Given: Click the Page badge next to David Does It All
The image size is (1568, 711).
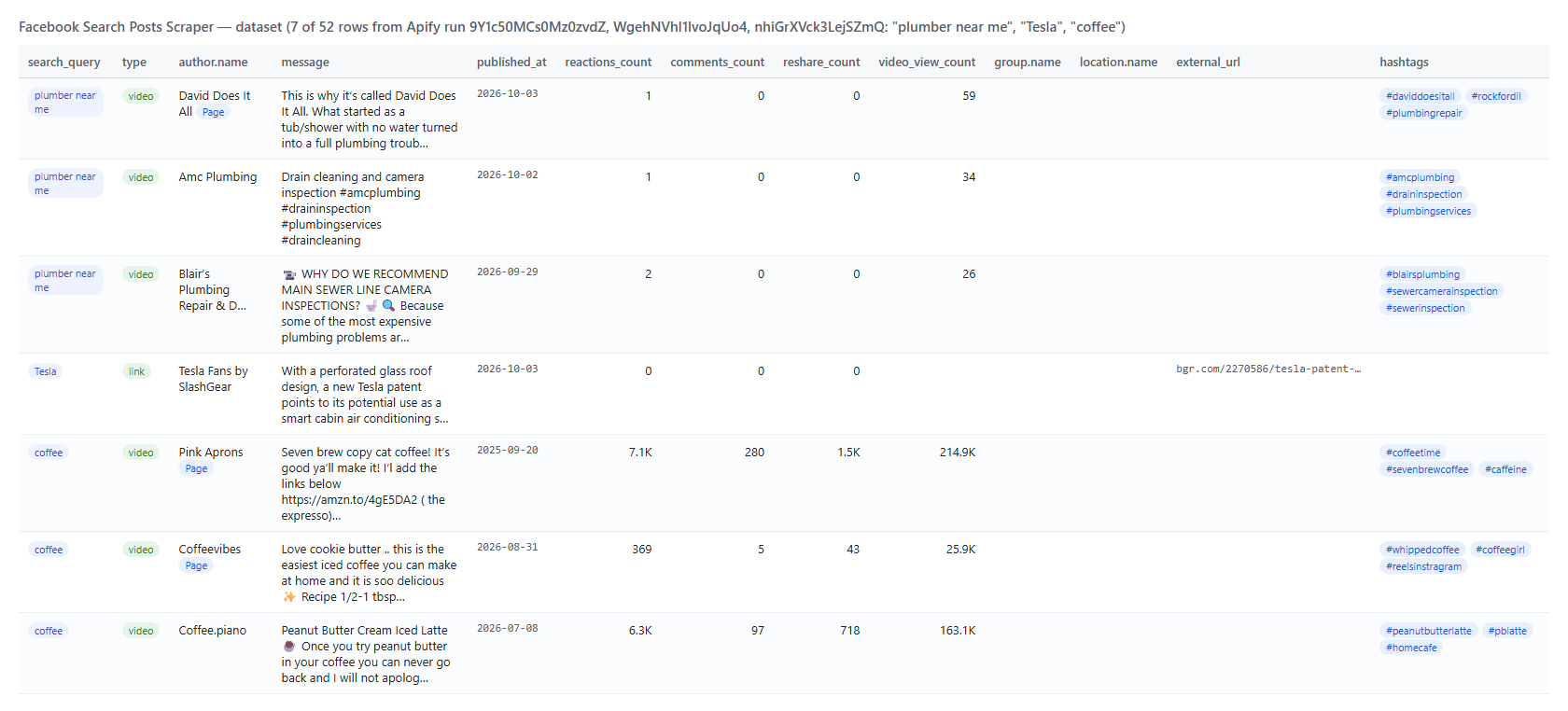Looking at the screenshot, I should coord(213,112).
